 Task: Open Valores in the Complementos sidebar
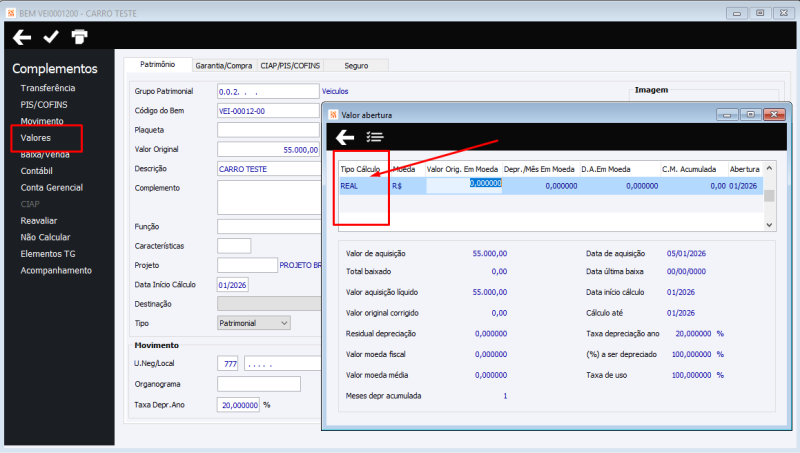(x=36, y=138)
